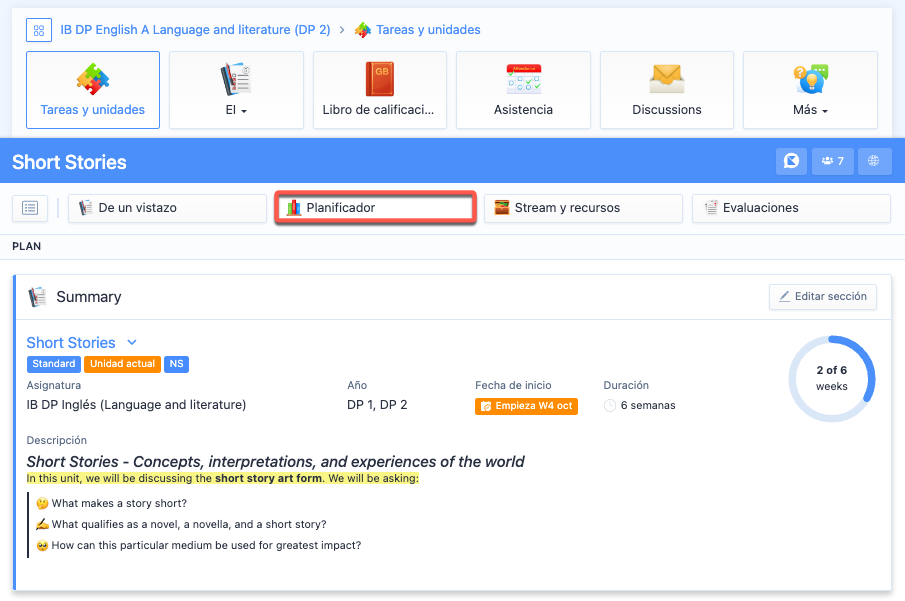Viewport: 905px width, 601px height.
Task: Expand chevron next to Short Stories title
Action: pyautogui.click(x=132, y=343)
